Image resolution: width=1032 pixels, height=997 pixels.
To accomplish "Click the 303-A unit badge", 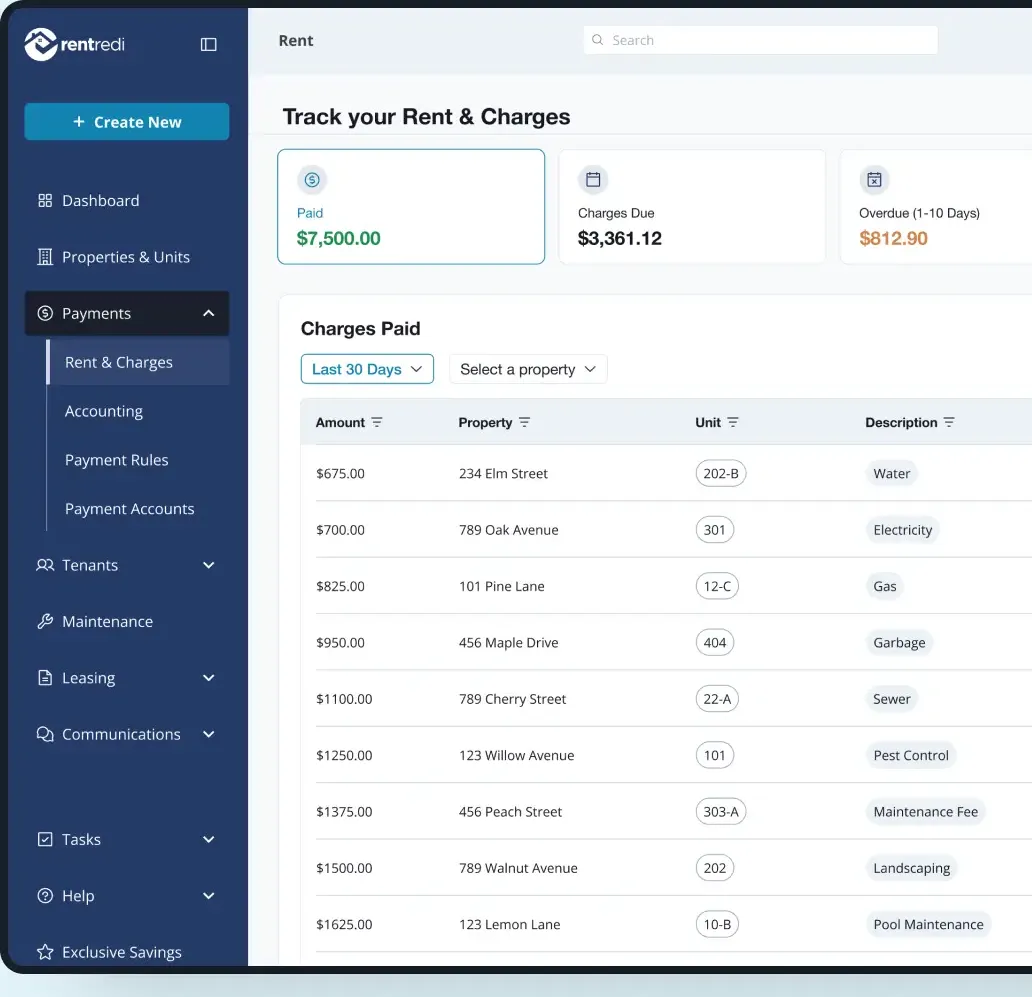I will 721,811.
